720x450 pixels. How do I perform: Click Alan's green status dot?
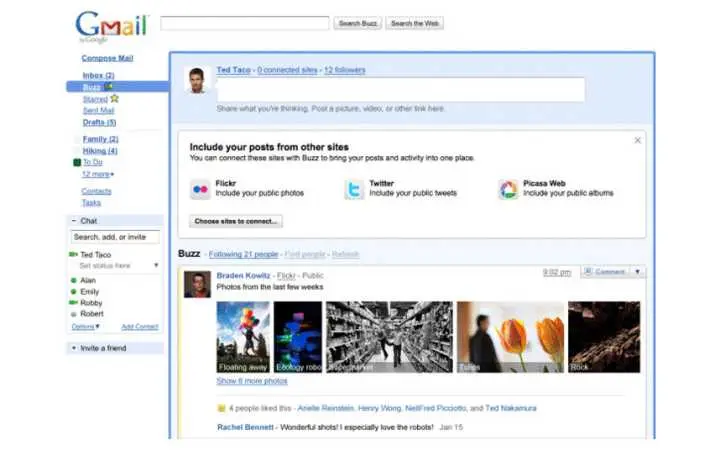click(x=73, y=280)
